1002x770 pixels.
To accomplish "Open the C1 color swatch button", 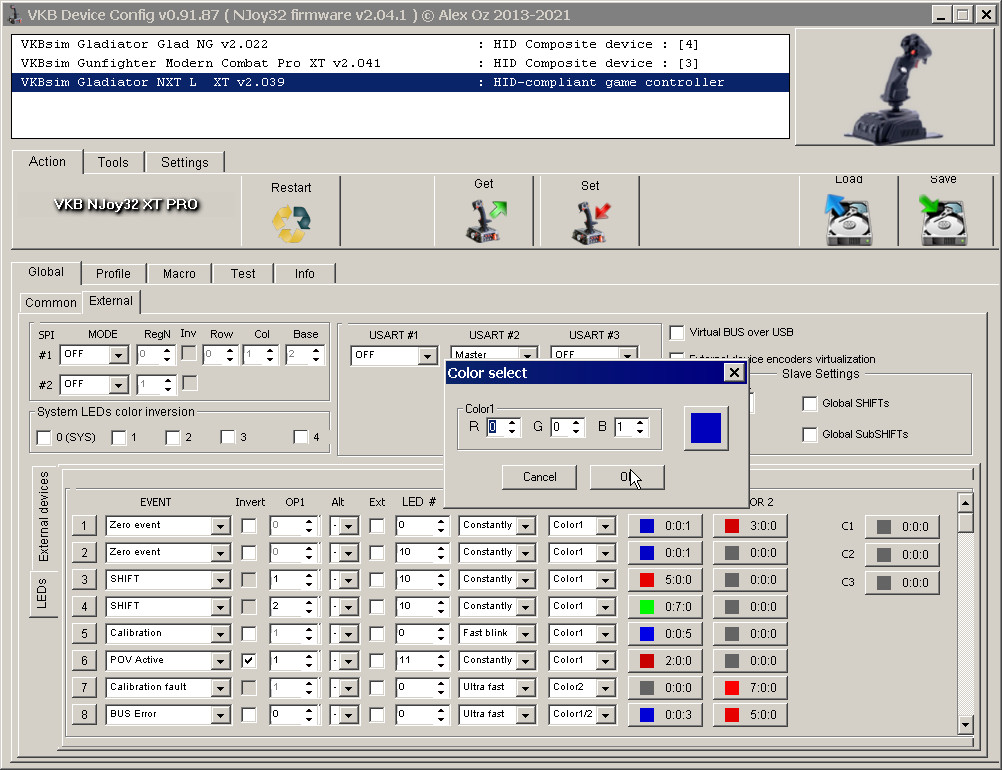I will coord(902,527).
